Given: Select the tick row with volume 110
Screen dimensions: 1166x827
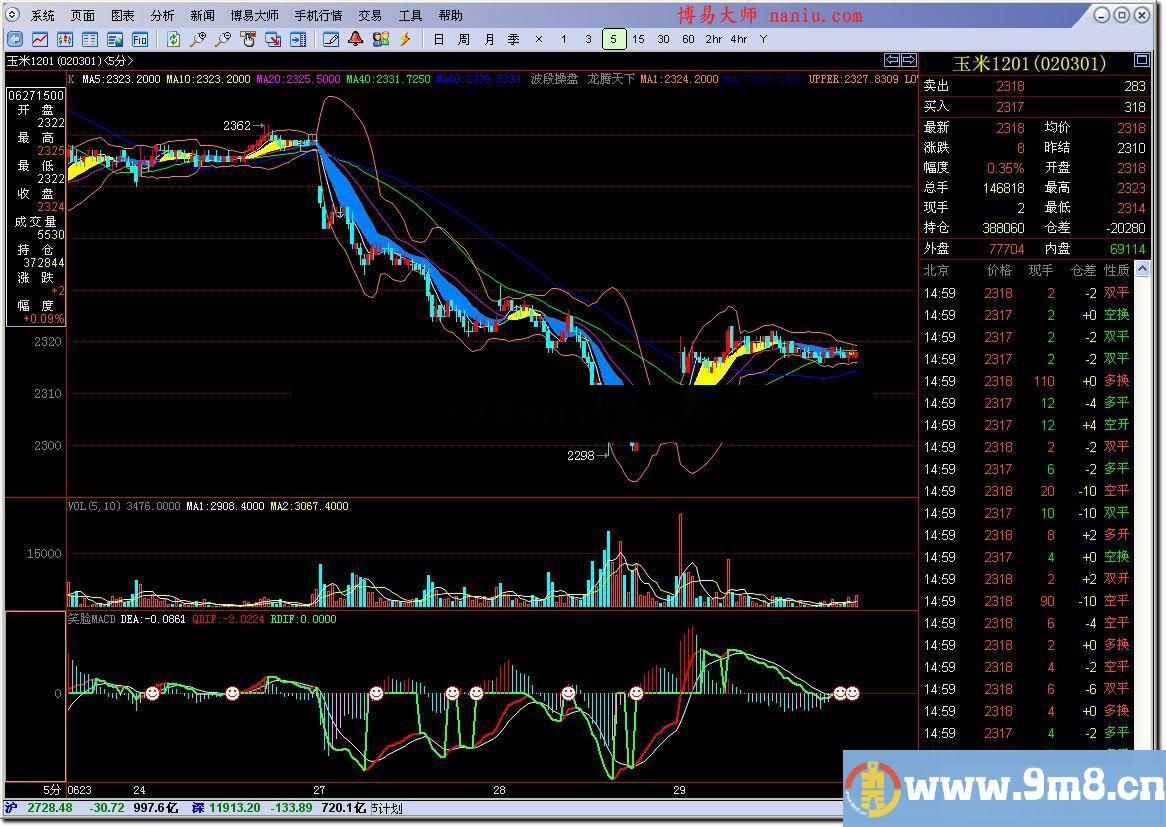Looking at the screenshot, I should pyautogui.click(x=1027, y=381).
